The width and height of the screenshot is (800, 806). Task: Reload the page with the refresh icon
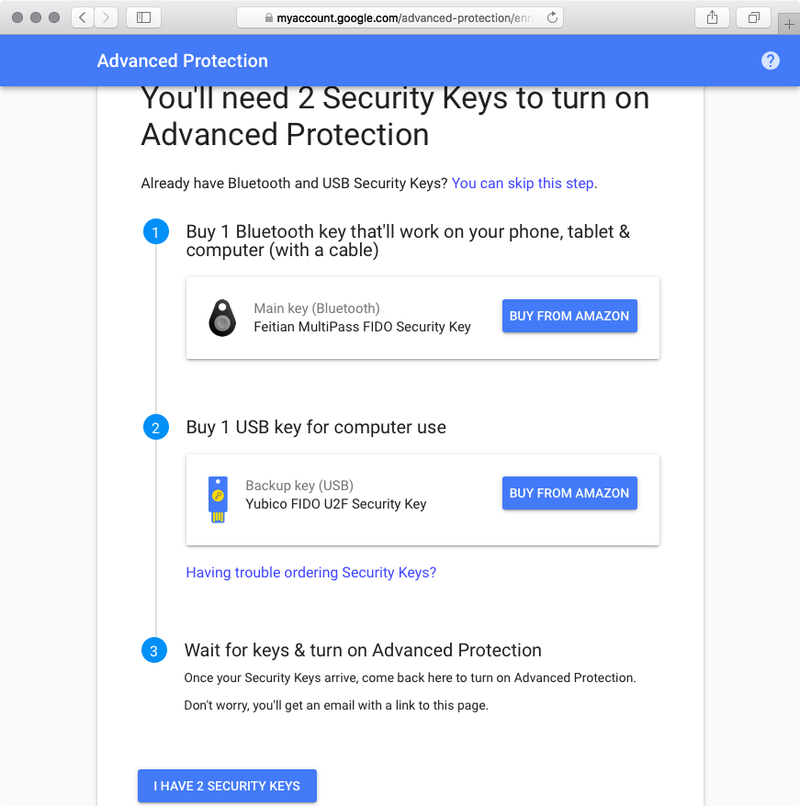[x=552, y=17]
